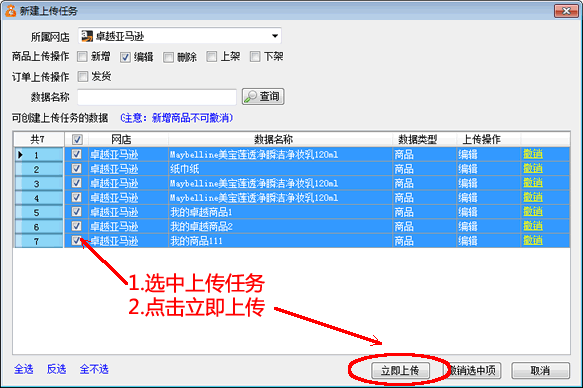Image resolution: width=583 pixels, height=388 pixels.
Task: Uncheck the 编辑 upload operation checkbox
Action: [x=125, y=57]
